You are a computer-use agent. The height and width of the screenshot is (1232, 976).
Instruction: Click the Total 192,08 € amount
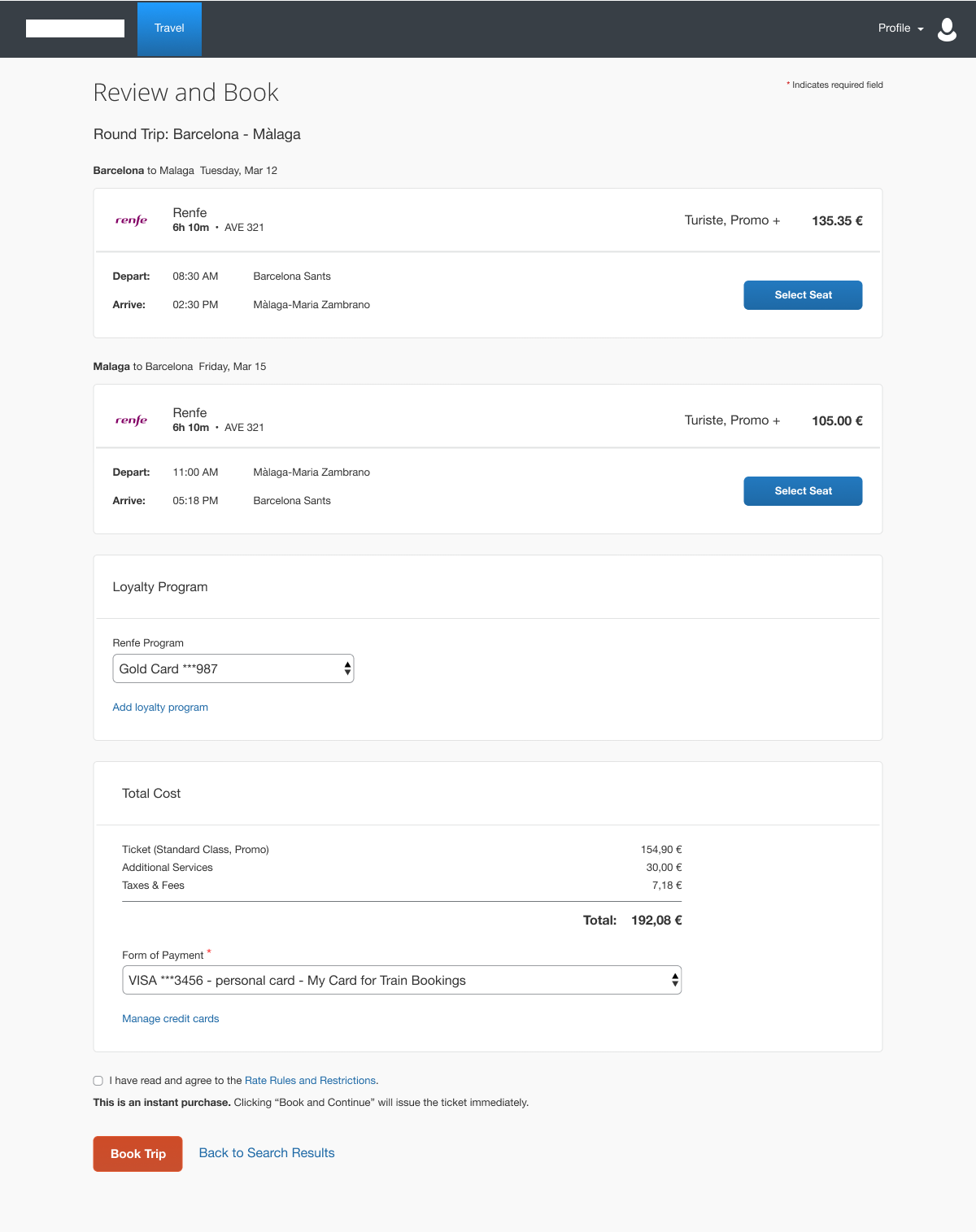(x=656, y=921)
